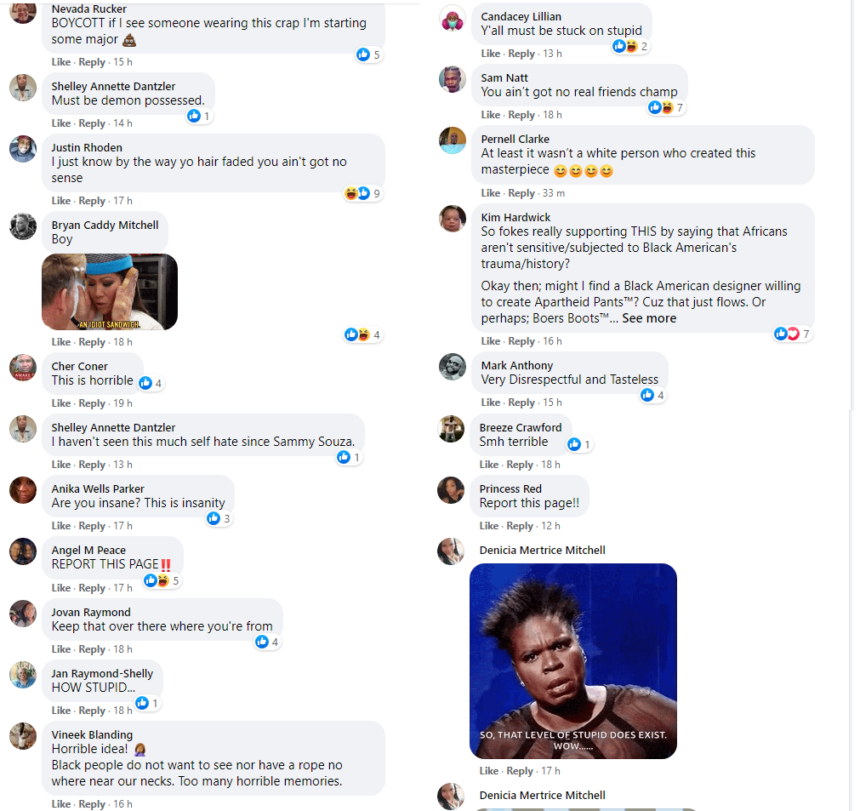This screenshot has width=860, height=811.
Task: Reply to Pernell Clarke's comment
Action: pyautogui.click(x=521, y=193)
